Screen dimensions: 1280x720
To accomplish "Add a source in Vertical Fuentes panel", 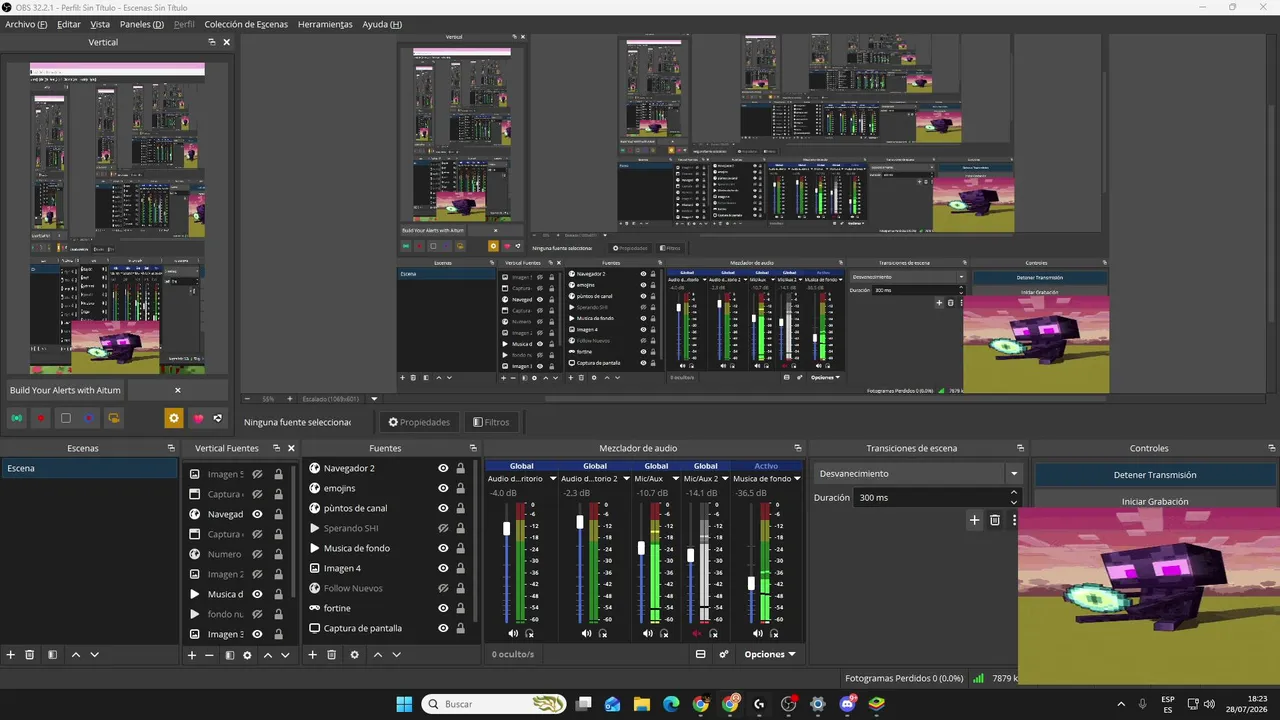I will pyautogui.click(x=192, y=655).
